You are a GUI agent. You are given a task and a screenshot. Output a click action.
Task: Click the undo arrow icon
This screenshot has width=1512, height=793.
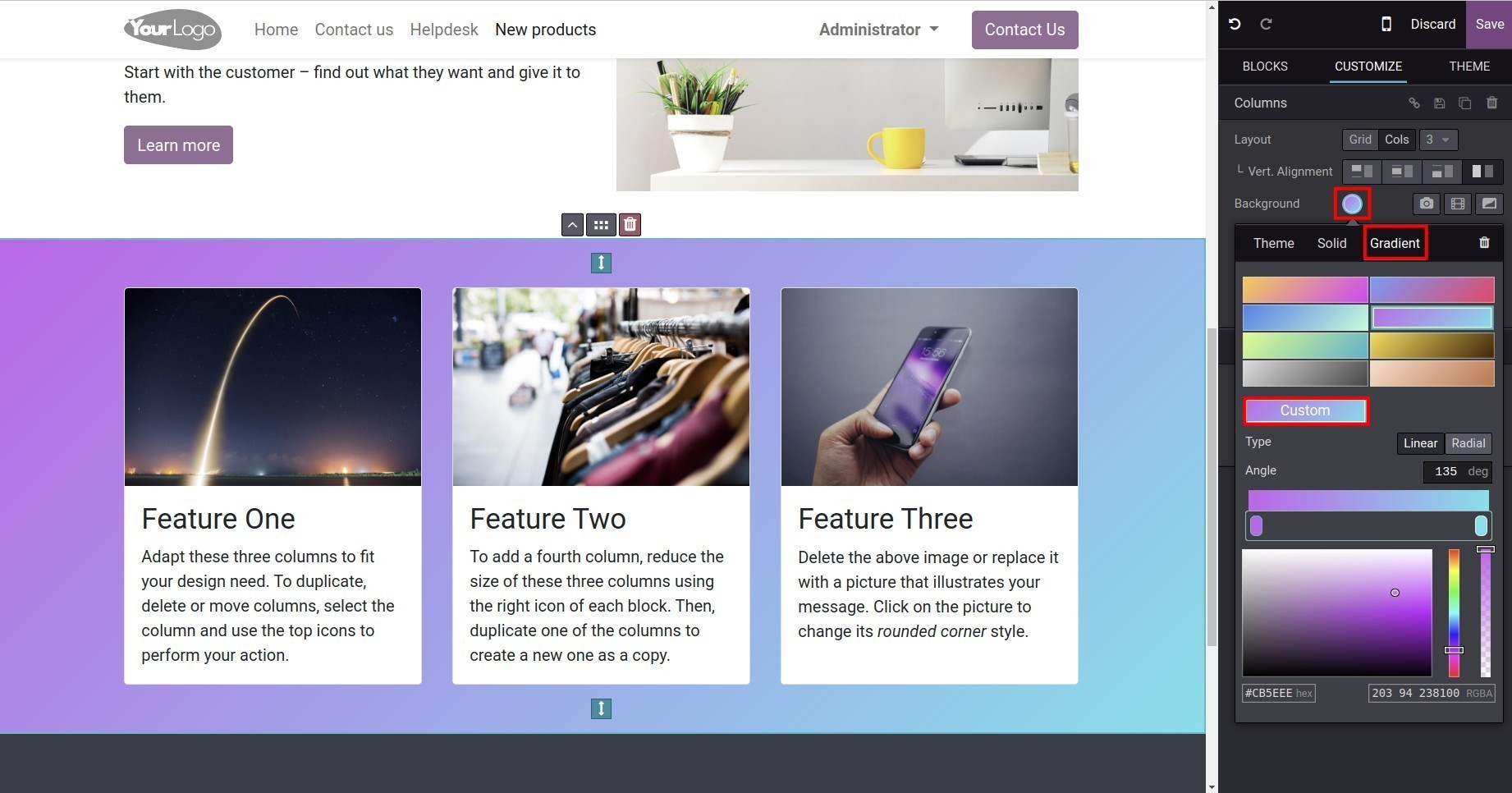1235,24
